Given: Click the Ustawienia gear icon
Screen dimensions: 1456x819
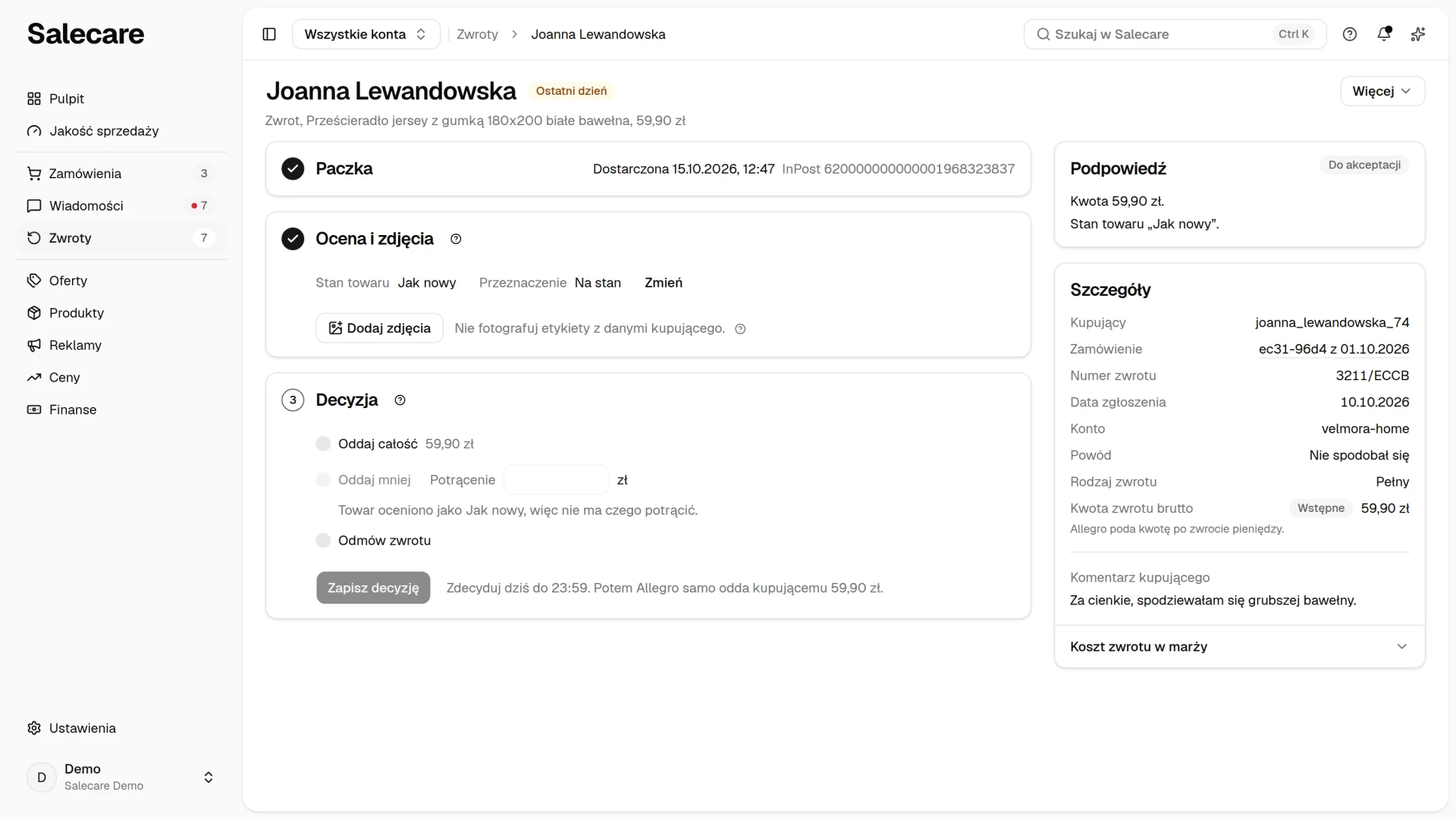Looking at the screenshot, I should tap(34, 728).
